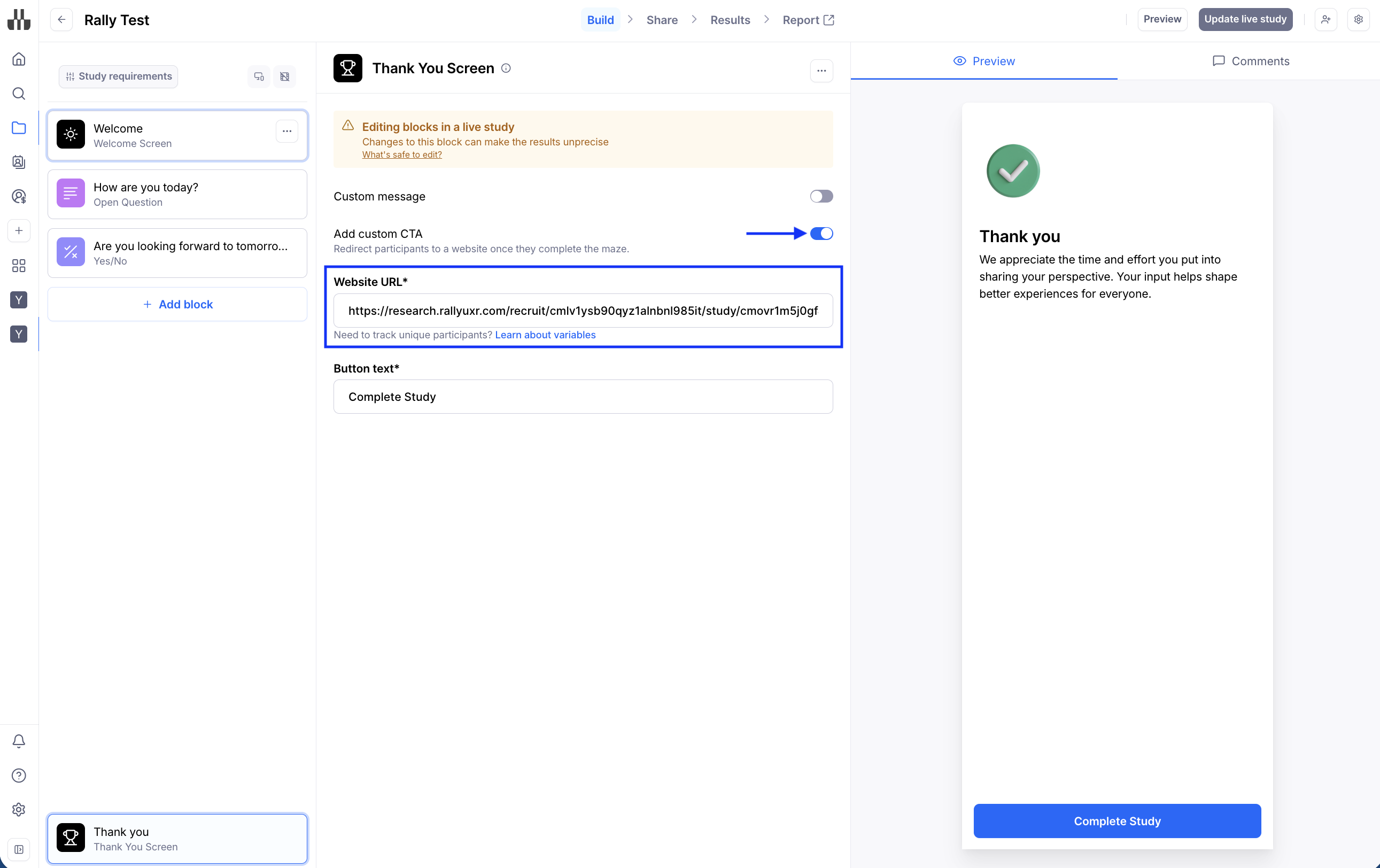
Task: Click Add block
Action: click(x=177, y=304)
